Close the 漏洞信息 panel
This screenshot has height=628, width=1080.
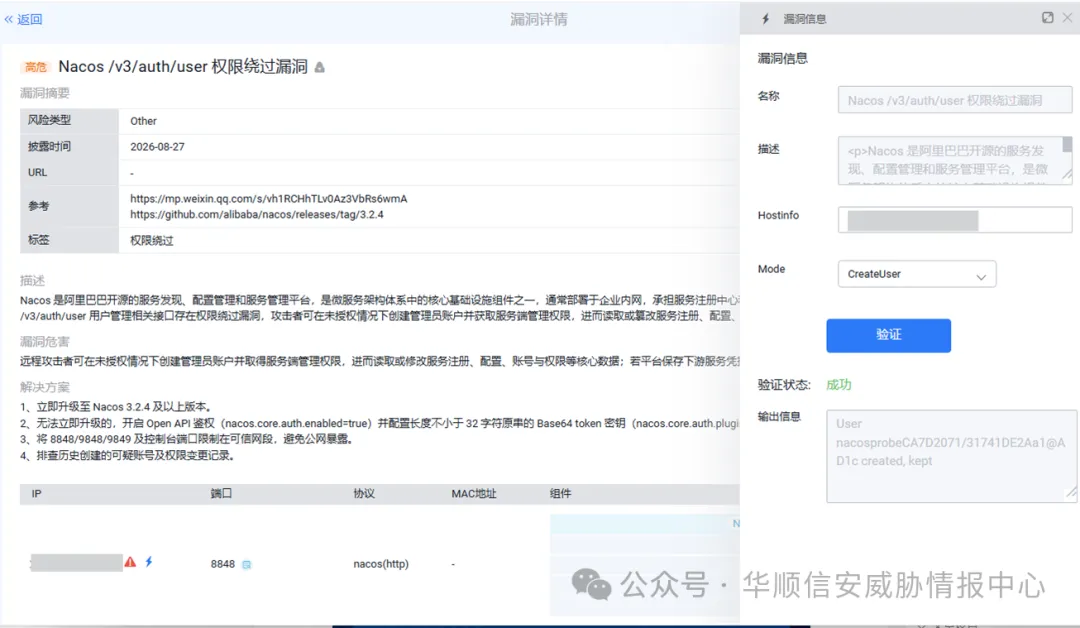(x=1067, y=18)
